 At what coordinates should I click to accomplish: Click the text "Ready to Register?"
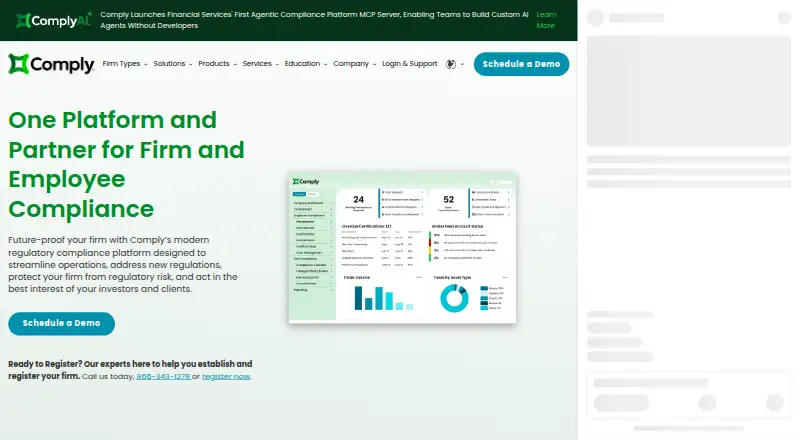click(x=45, y=364)
